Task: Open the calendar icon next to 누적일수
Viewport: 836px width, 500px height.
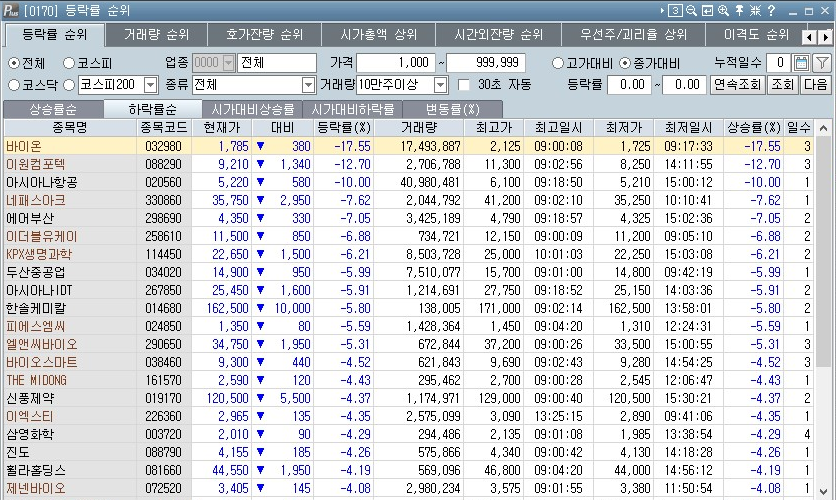Action: (x=801, y=63)
